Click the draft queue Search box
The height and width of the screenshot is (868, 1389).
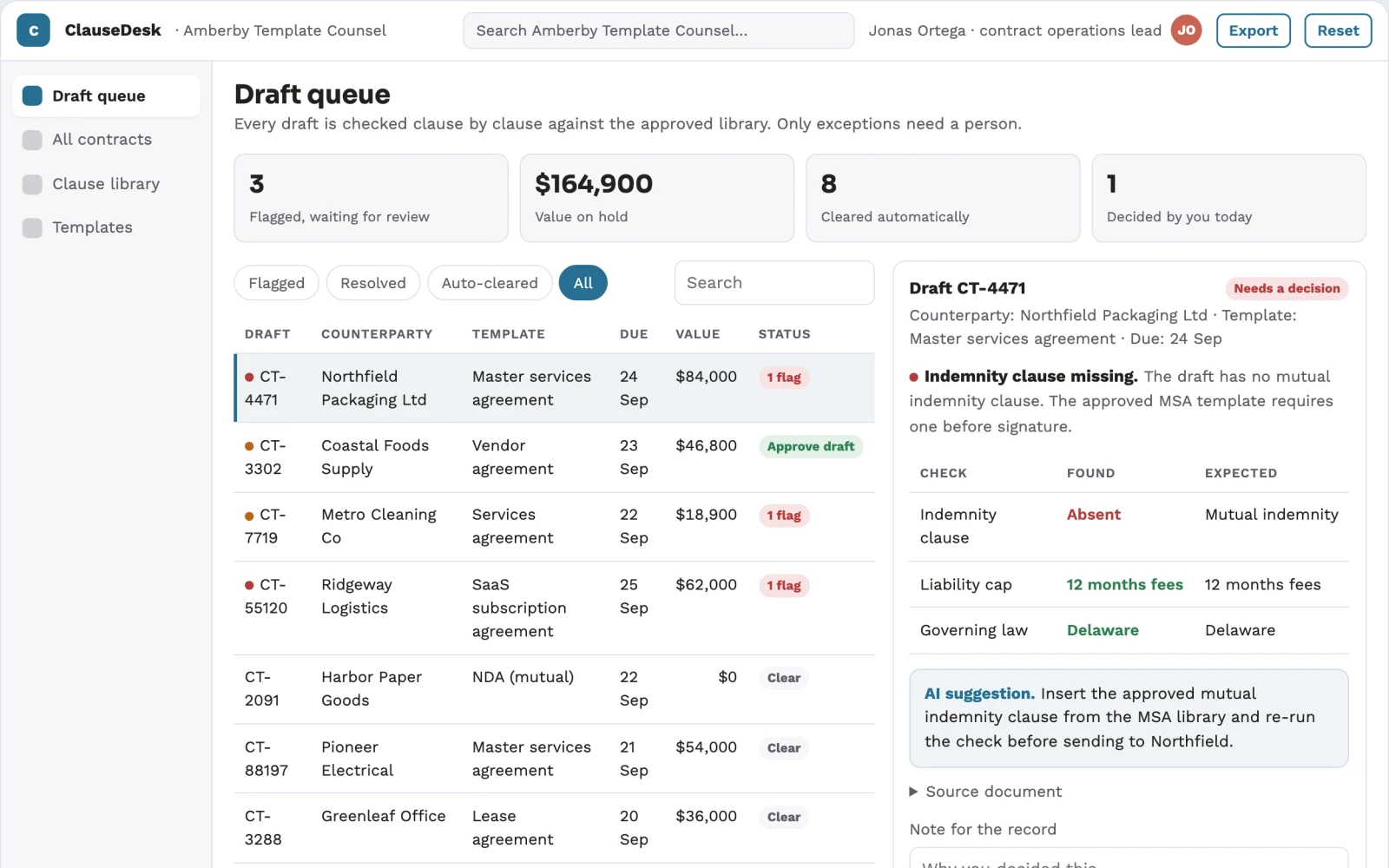(774, 283)
